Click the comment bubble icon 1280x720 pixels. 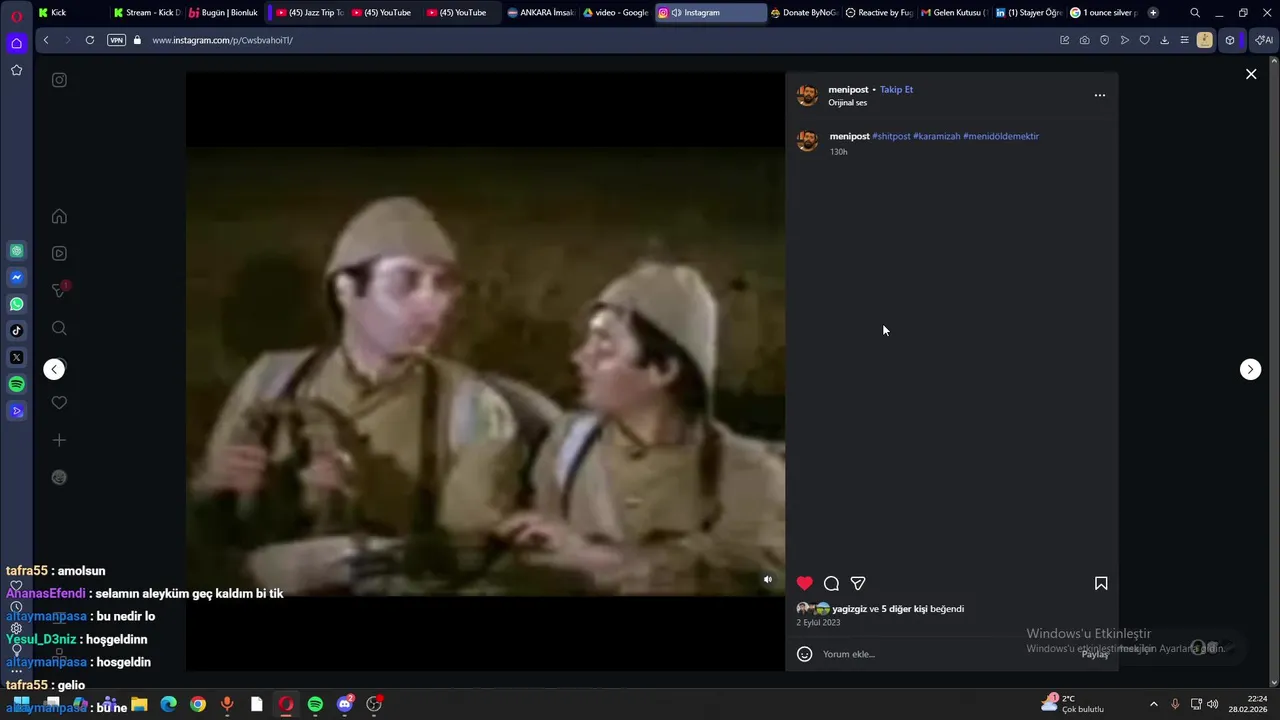(x=831, y=583)
